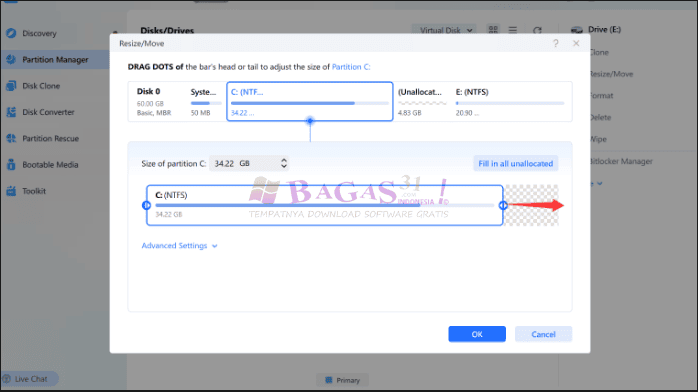The width and height of the screenshot is (698, 392).
Task: Open Live Chat support
Action: click(30, 379)
